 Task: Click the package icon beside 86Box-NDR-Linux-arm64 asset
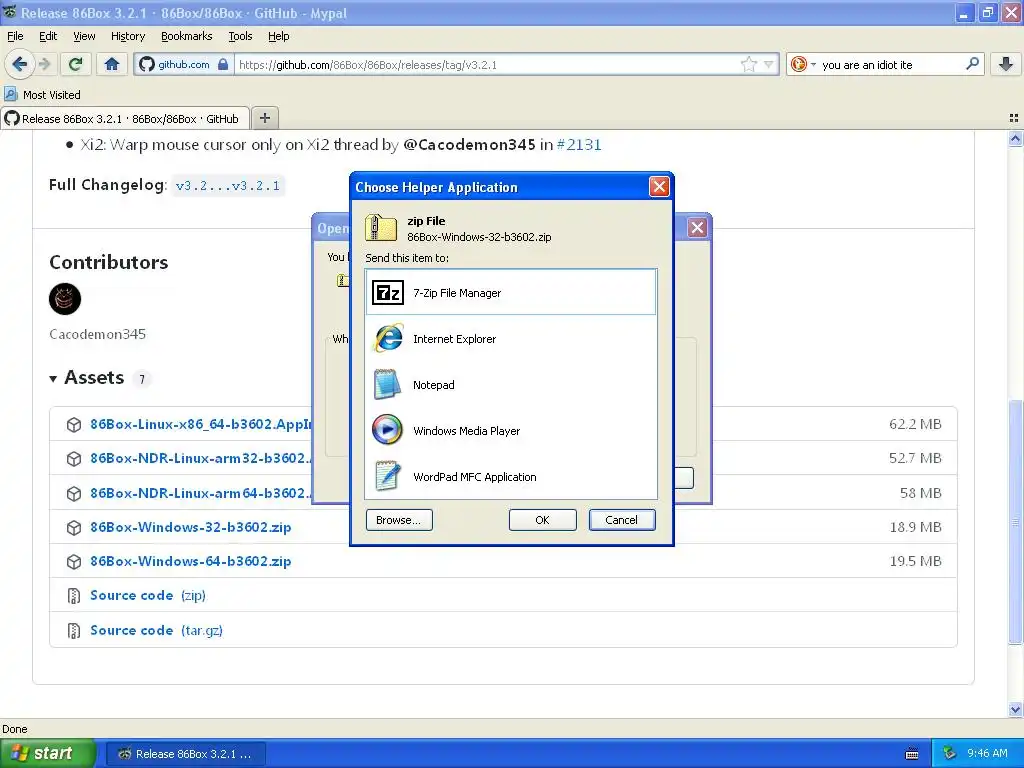pyautogui.click(x=74, y=493)
